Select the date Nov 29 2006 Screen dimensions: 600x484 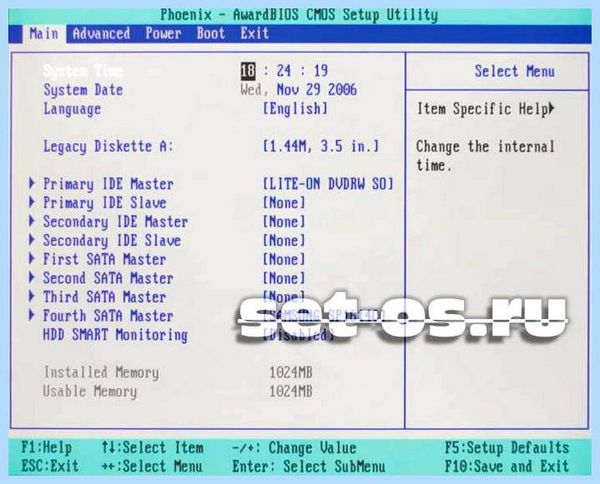317,90
